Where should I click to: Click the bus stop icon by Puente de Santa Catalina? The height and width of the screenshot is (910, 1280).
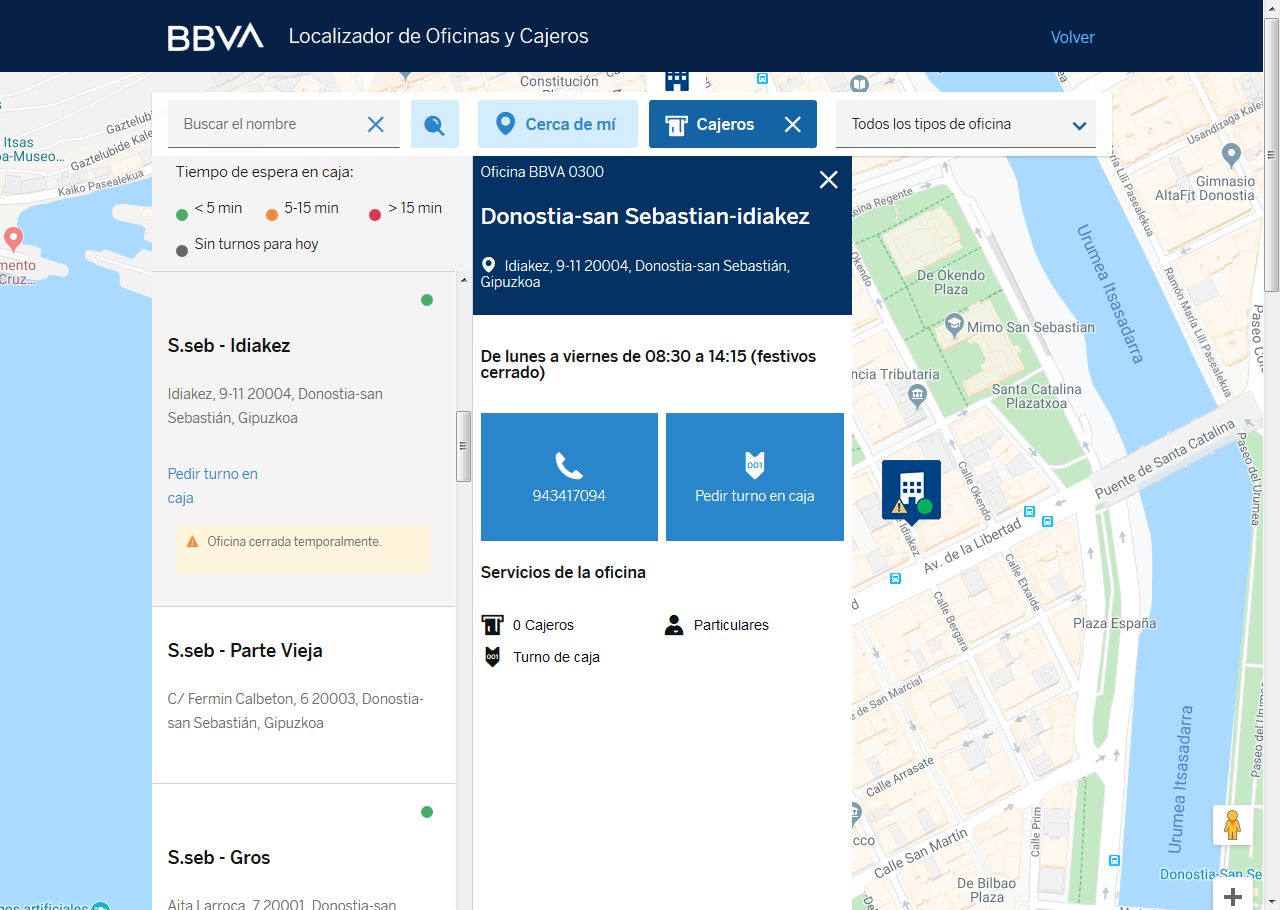1046,521
